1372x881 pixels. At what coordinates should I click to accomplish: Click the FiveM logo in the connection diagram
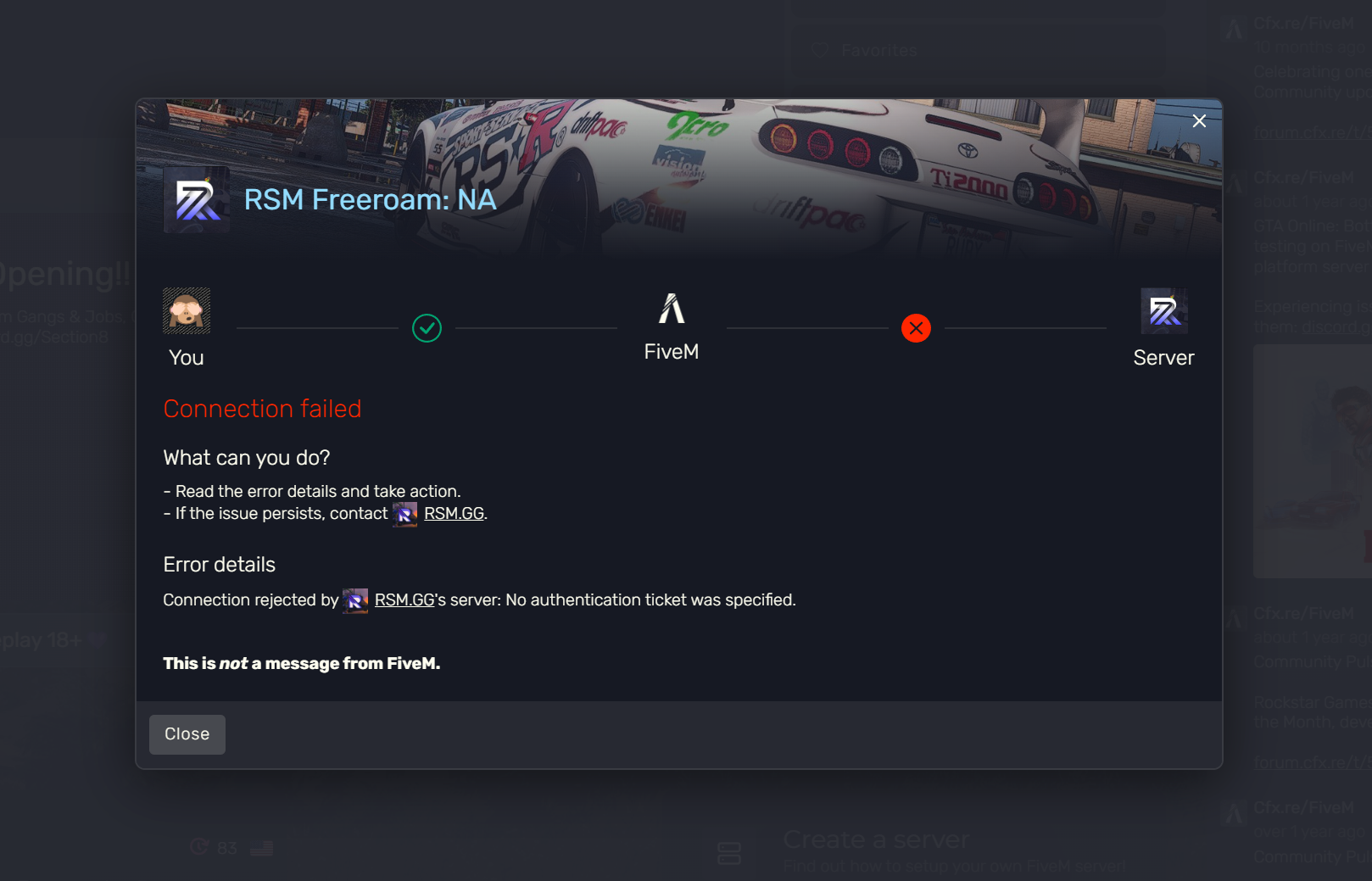coord(672,309)
